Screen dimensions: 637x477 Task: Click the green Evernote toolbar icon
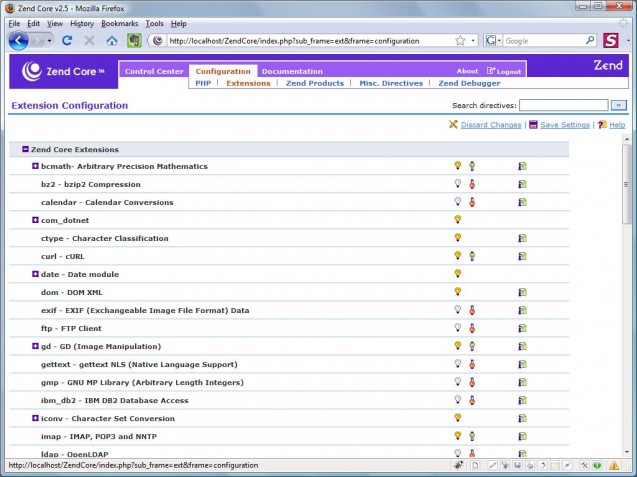coord(134,41)
